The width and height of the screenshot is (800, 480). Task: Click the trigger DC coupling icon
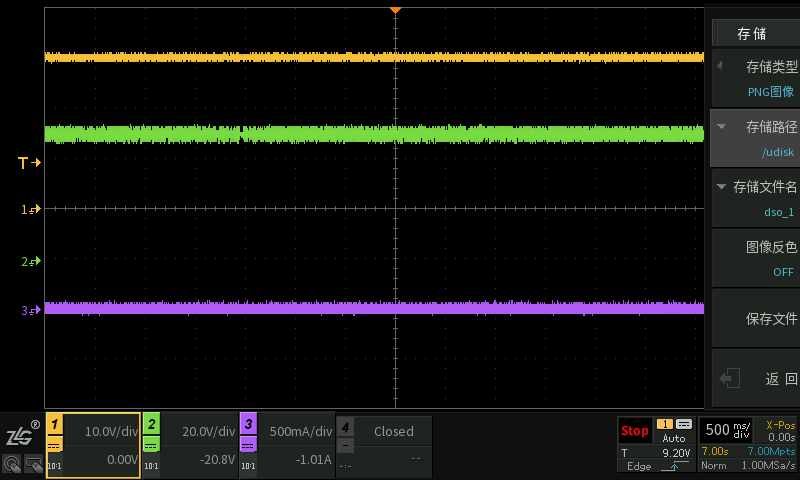[684, 424]
